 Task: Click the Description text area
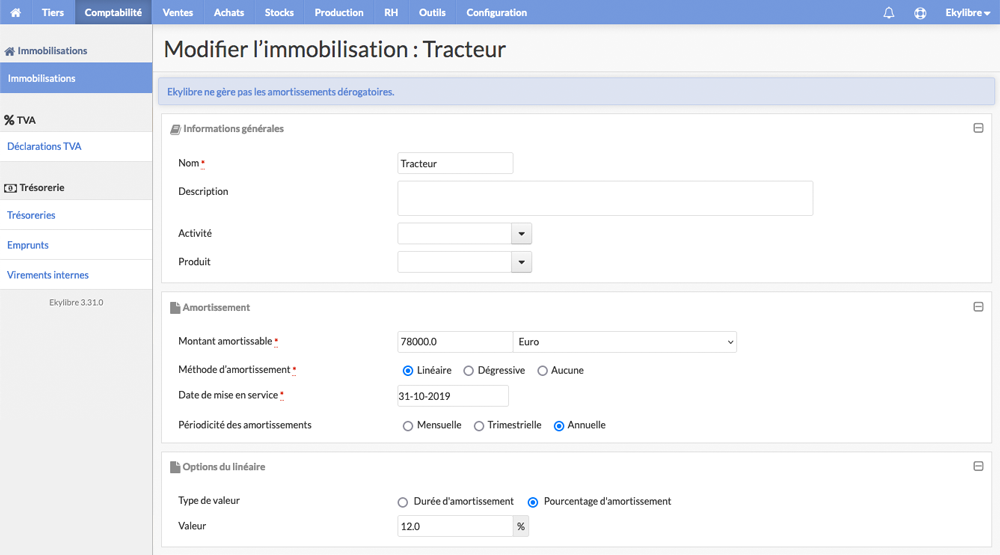coord(605,198)
